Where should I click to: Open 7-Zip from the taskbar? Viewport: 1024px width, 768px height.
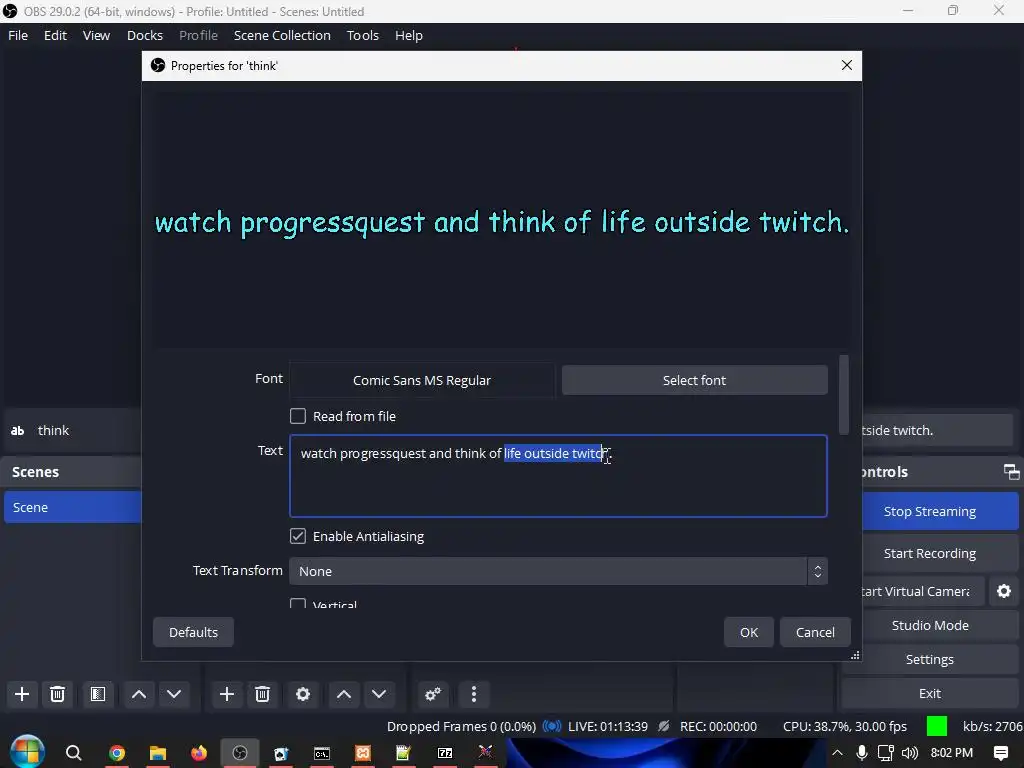(x=445, y=753)
